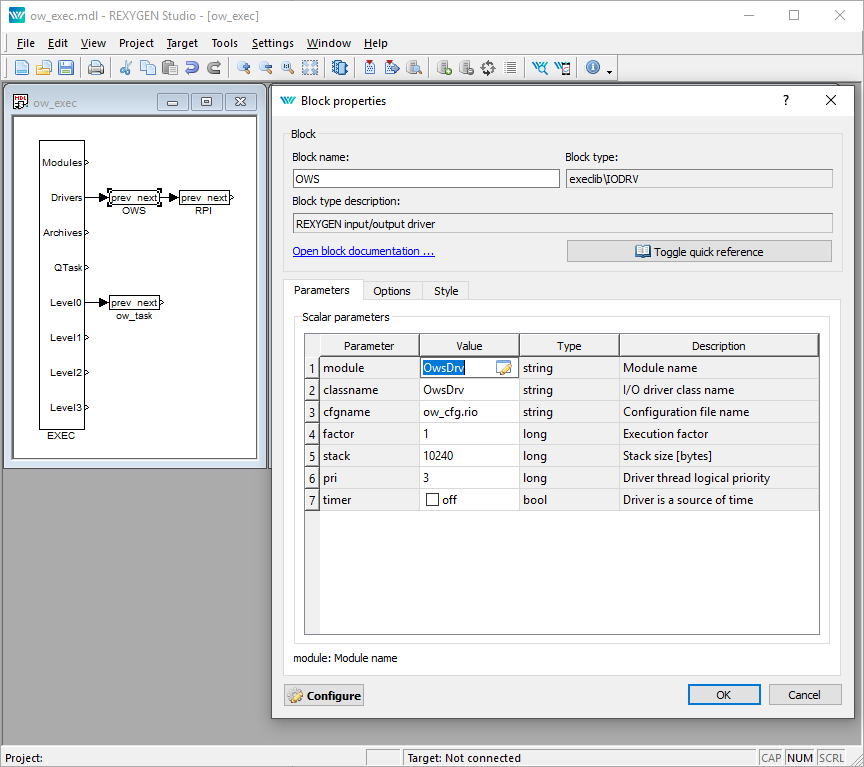
Task: Open the Tools menu
Action: (224, 43)
